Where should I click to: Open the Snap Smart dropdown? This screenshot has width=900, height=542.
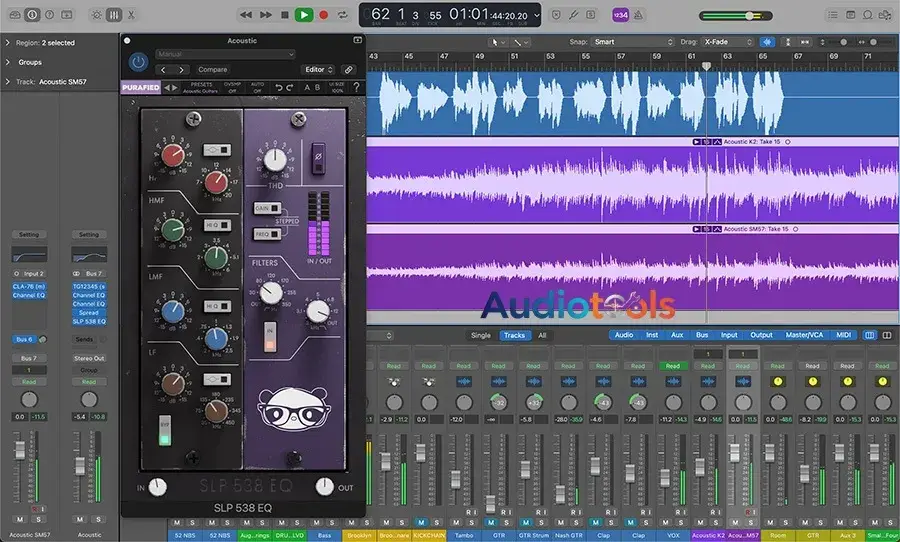[x=633, y=42]
